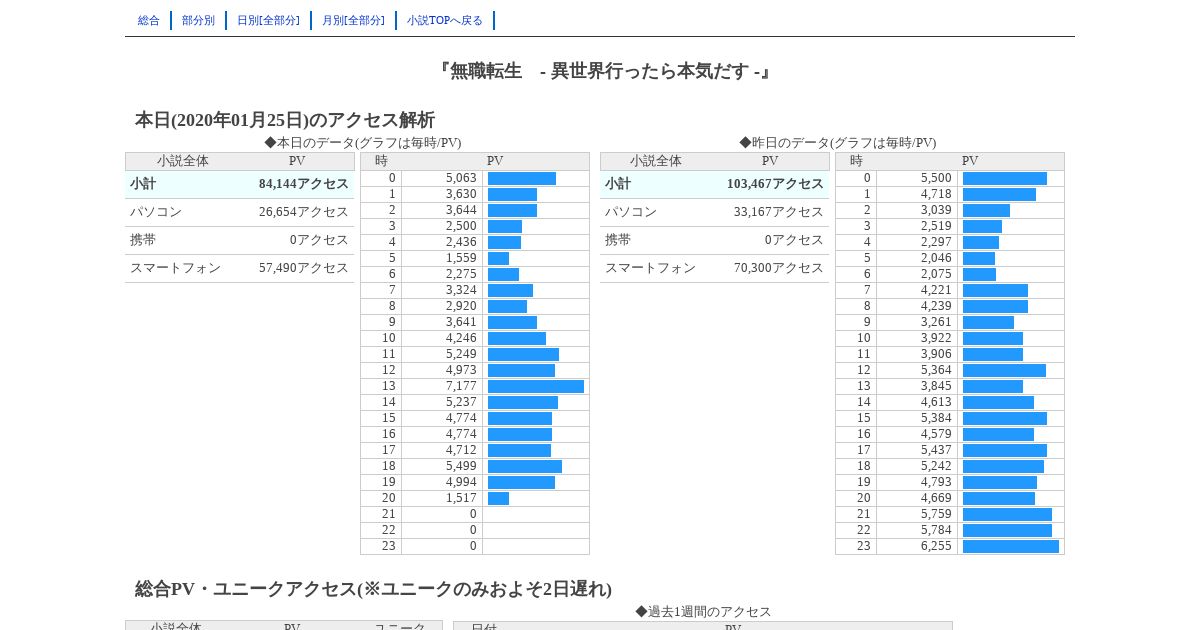Click today's hour 18 value 5,499

pyautogui.click(x=461, y=466)
